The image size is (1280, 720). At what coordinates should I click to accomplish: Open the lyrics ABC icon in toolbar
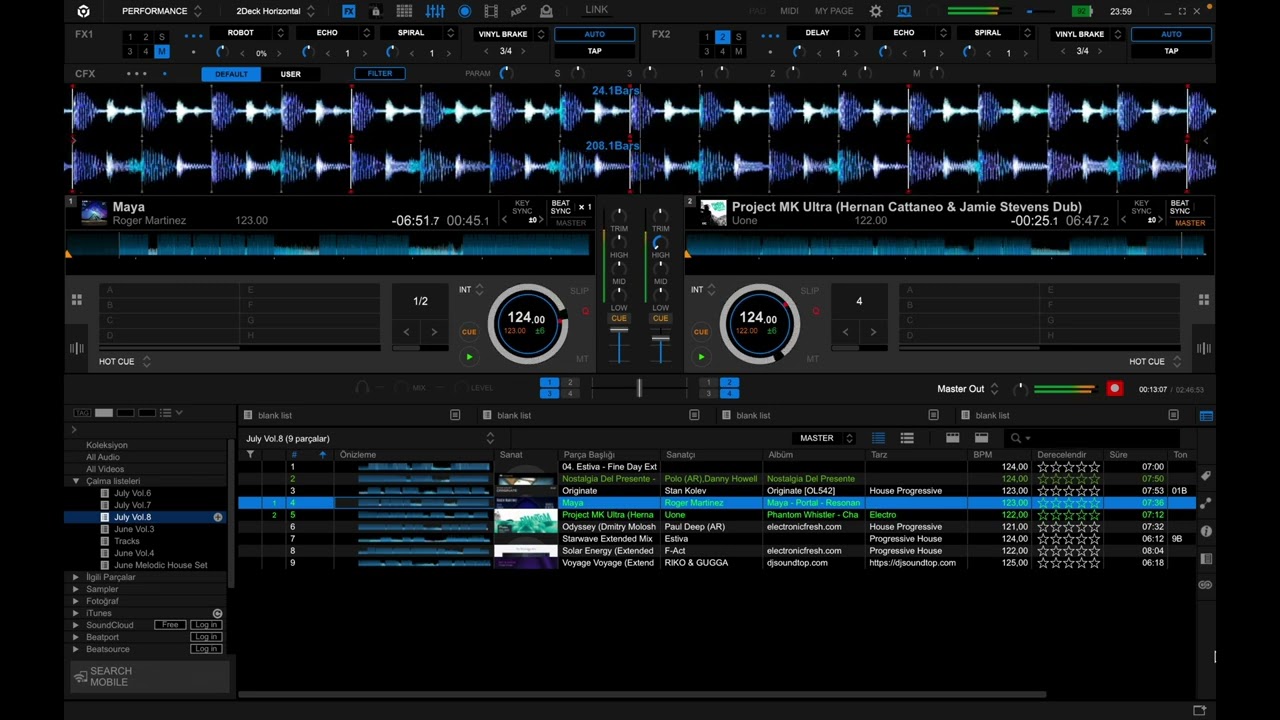(x=518, y=11)
